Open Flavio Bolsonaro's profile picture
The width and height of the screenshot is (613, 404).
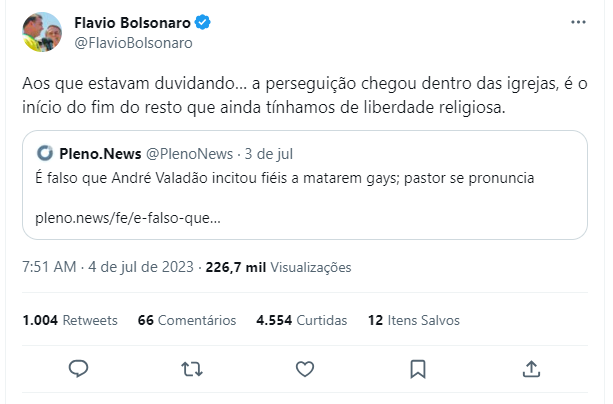[x=42, y=32]
